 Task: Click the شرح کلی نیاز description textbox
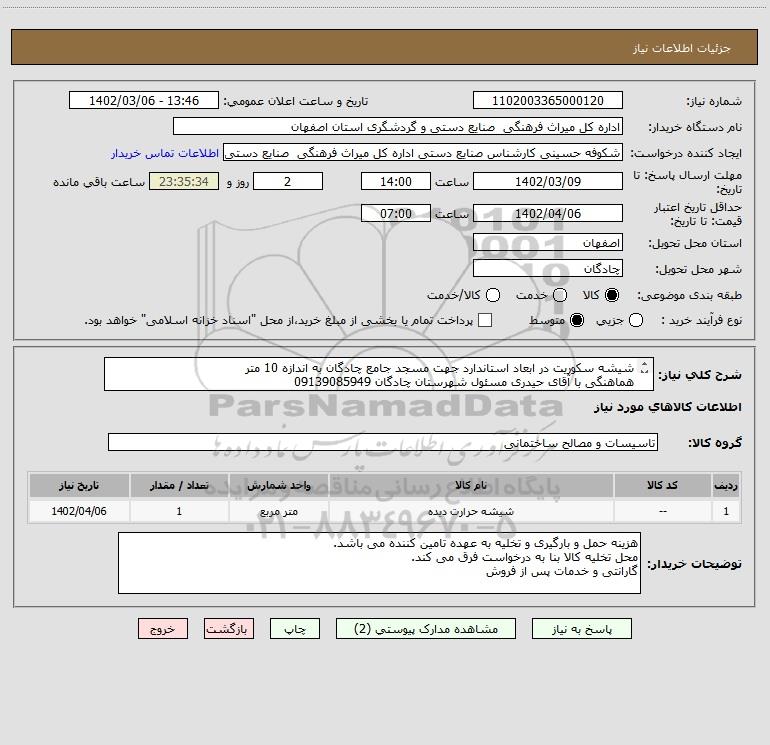(379, 374)
